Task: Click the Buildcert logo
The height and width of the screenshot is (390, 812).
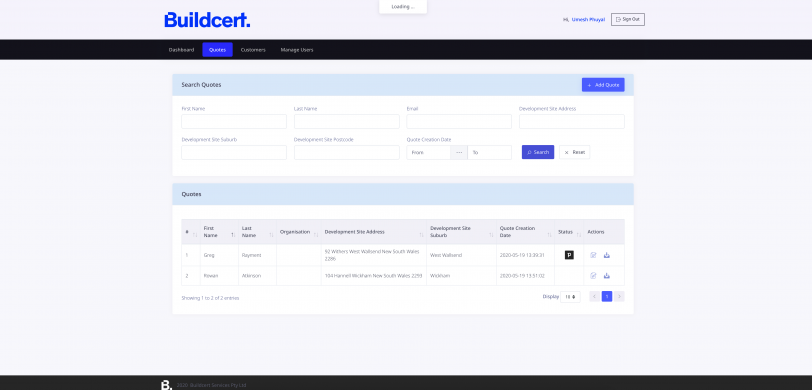Action: click(207, 20)
